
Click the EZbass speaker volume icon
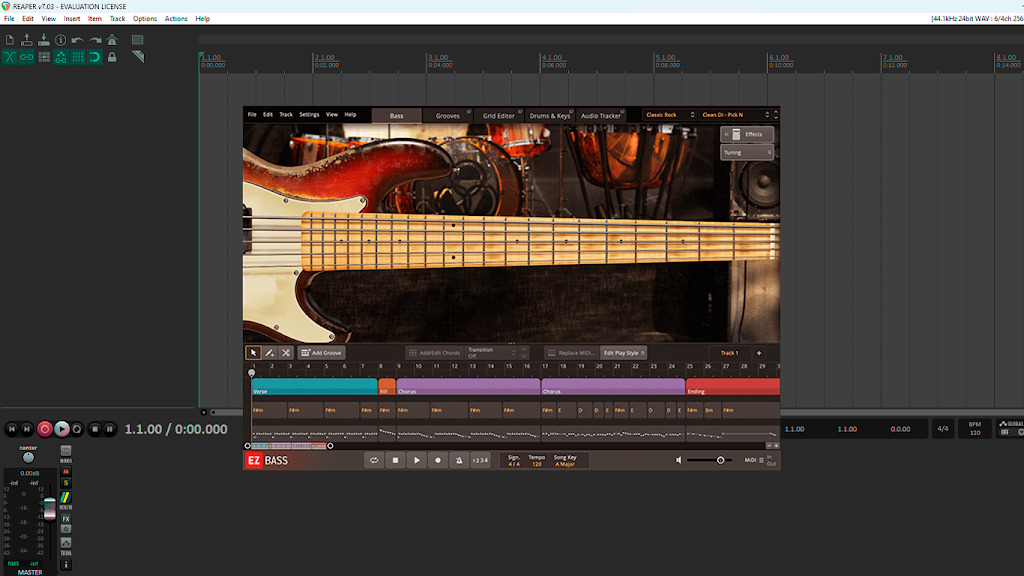tap(679, 460)
